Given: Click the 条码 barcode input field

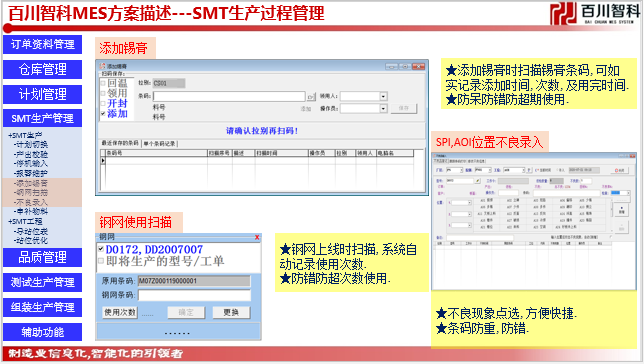Looking at the screenshot, I should [x=229, y=96].
